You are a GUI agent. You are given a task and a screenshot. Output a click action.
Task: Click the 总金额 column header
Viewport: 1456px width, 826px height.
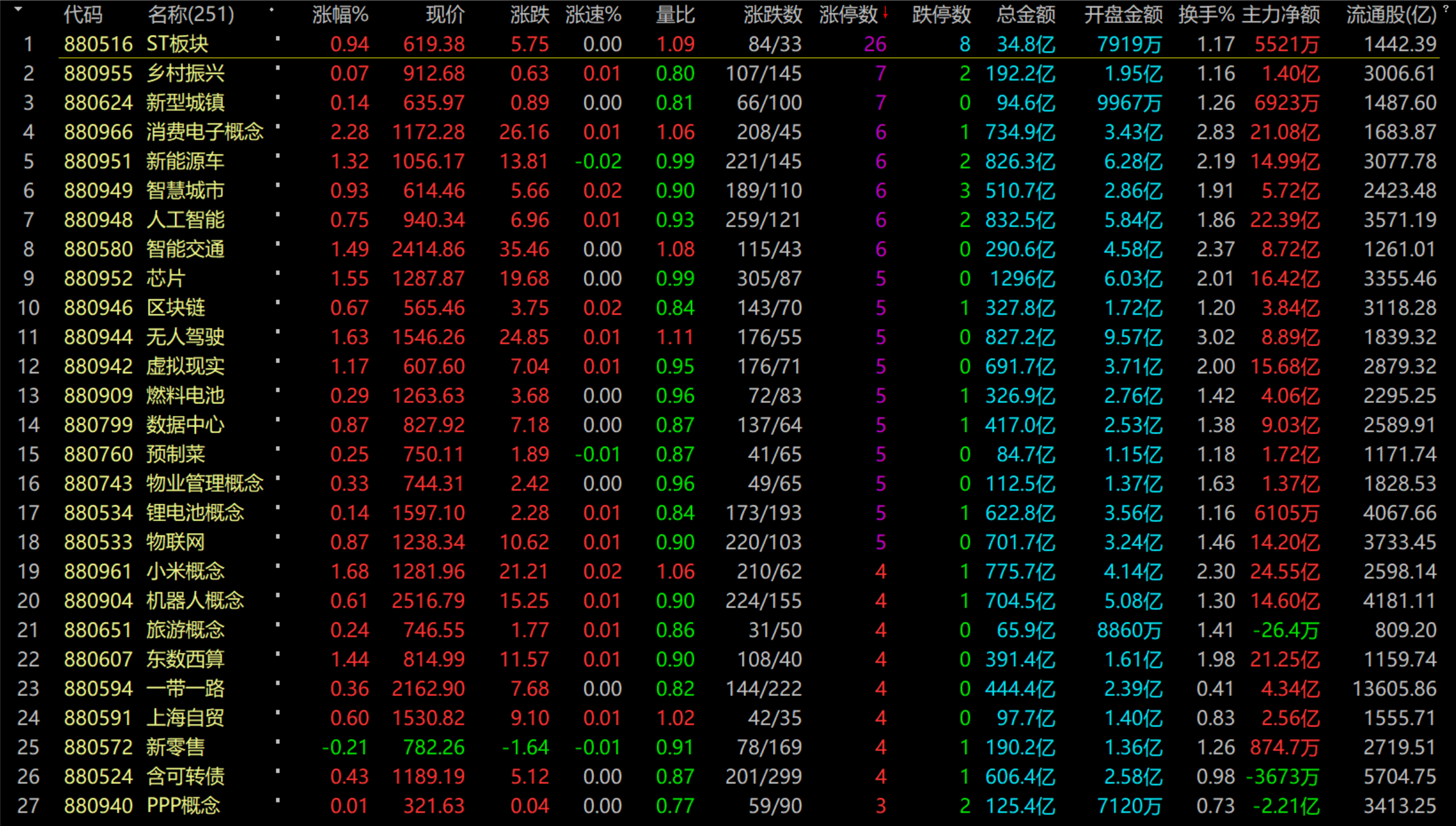(1025, 15)
